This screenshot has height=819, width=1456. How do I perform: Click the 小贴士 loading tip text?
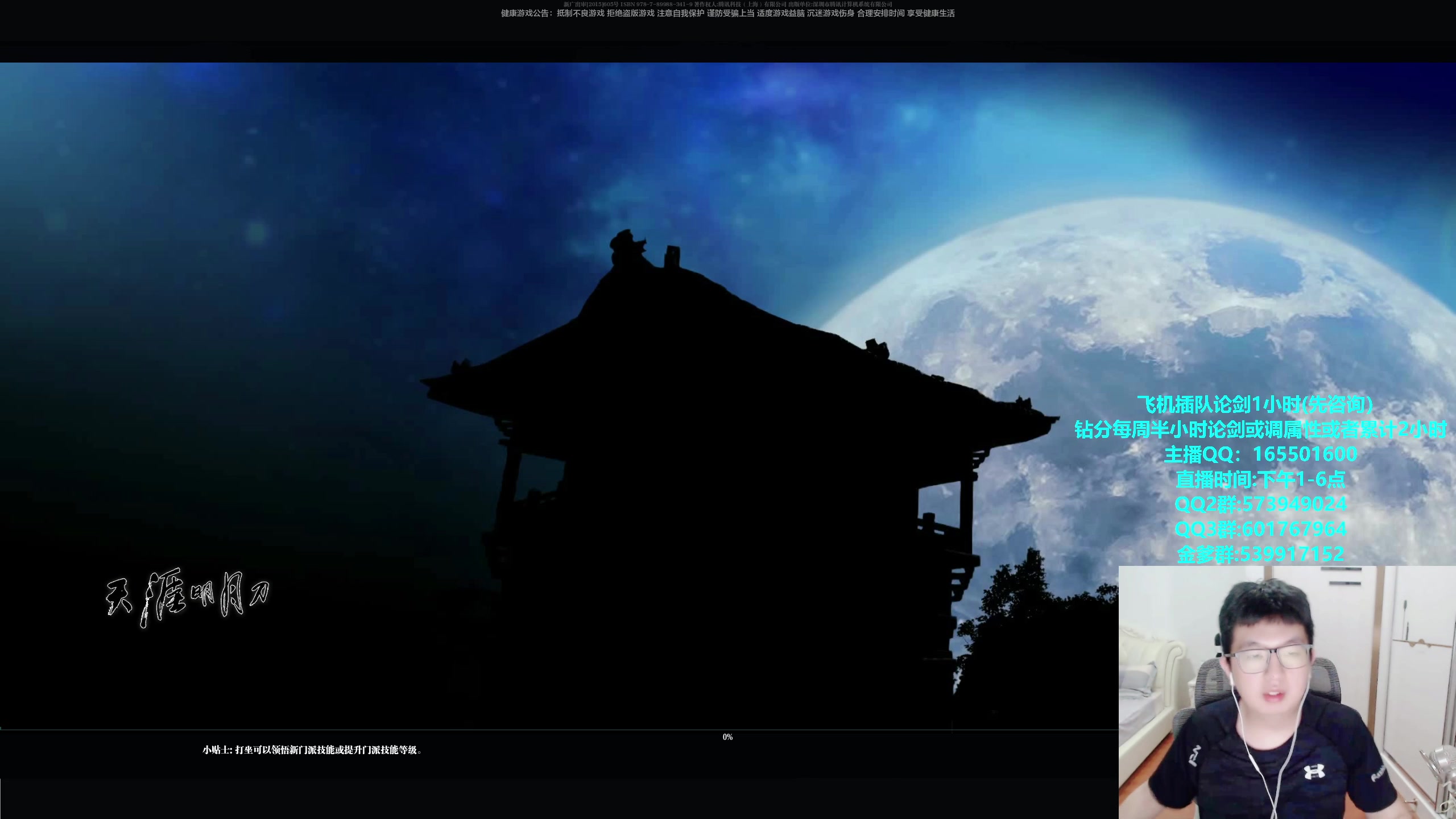pyautogui.click(x=312, y=750)
